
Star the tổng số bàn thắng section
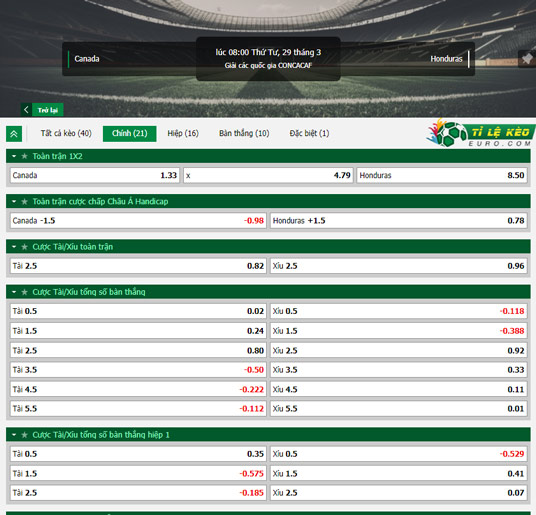[25, 292]
